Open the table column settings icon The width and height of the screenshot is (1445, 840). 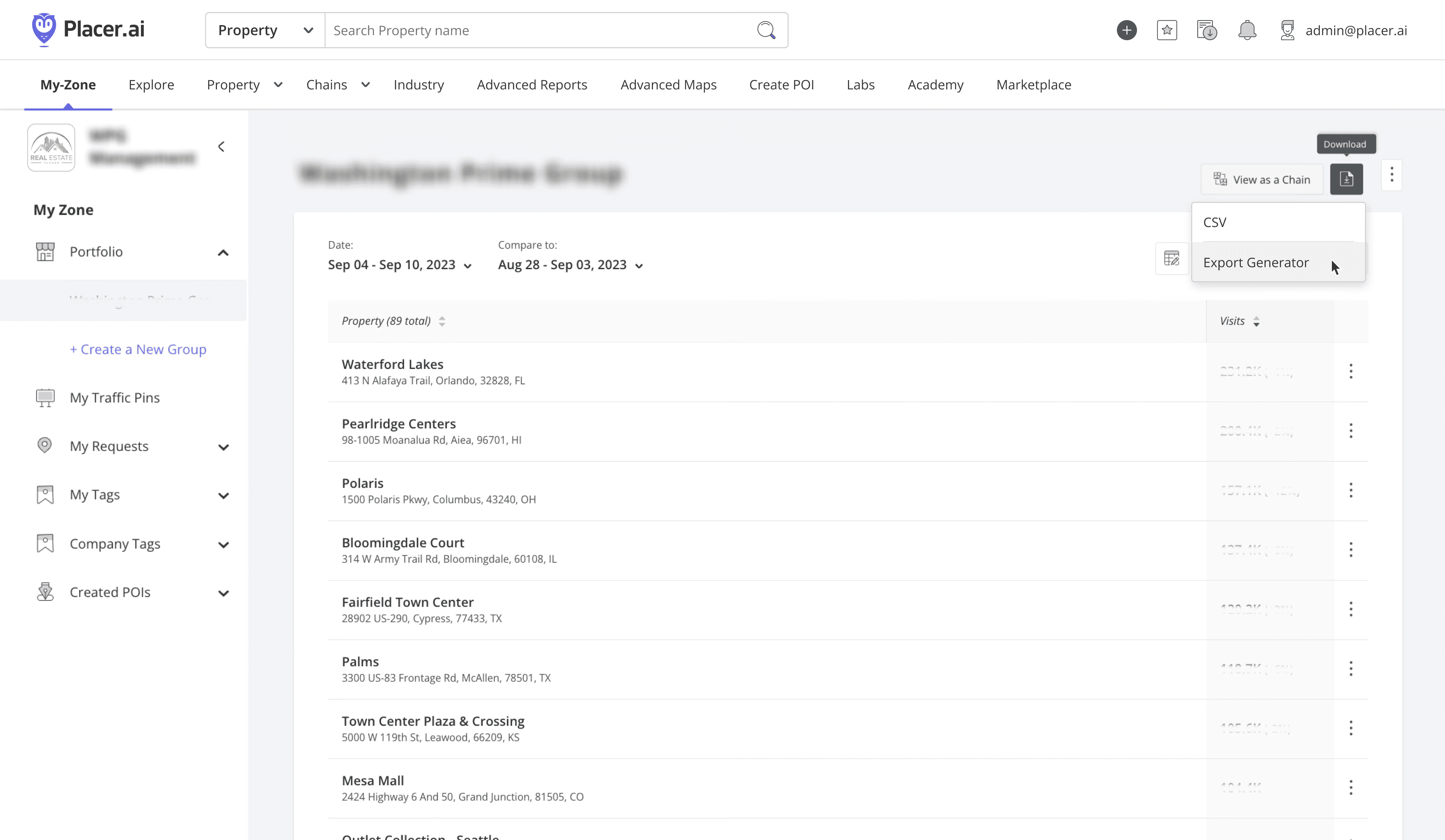tap(1171, 258)
